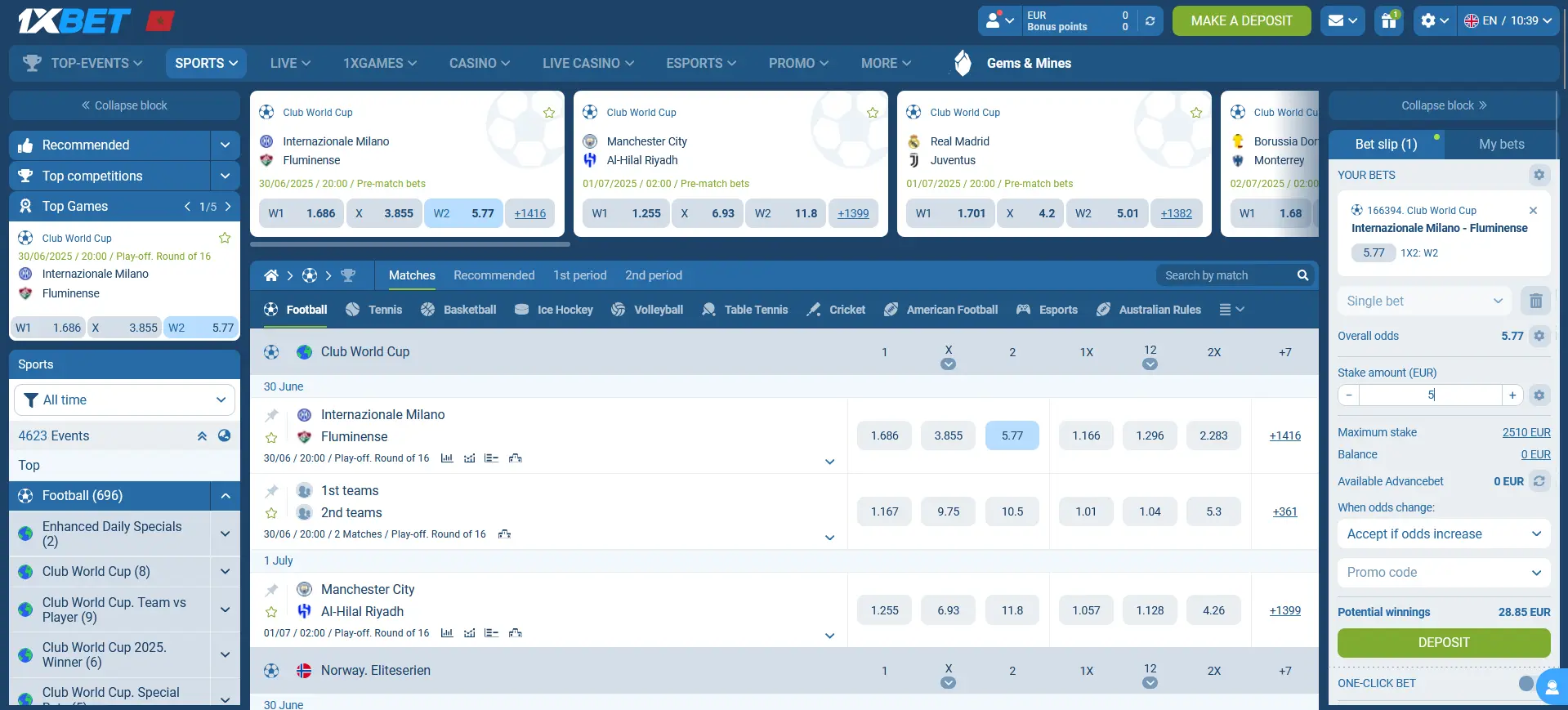Collapse events double-chevron icon
This screenshot has width=1568, height=710.
202,435
